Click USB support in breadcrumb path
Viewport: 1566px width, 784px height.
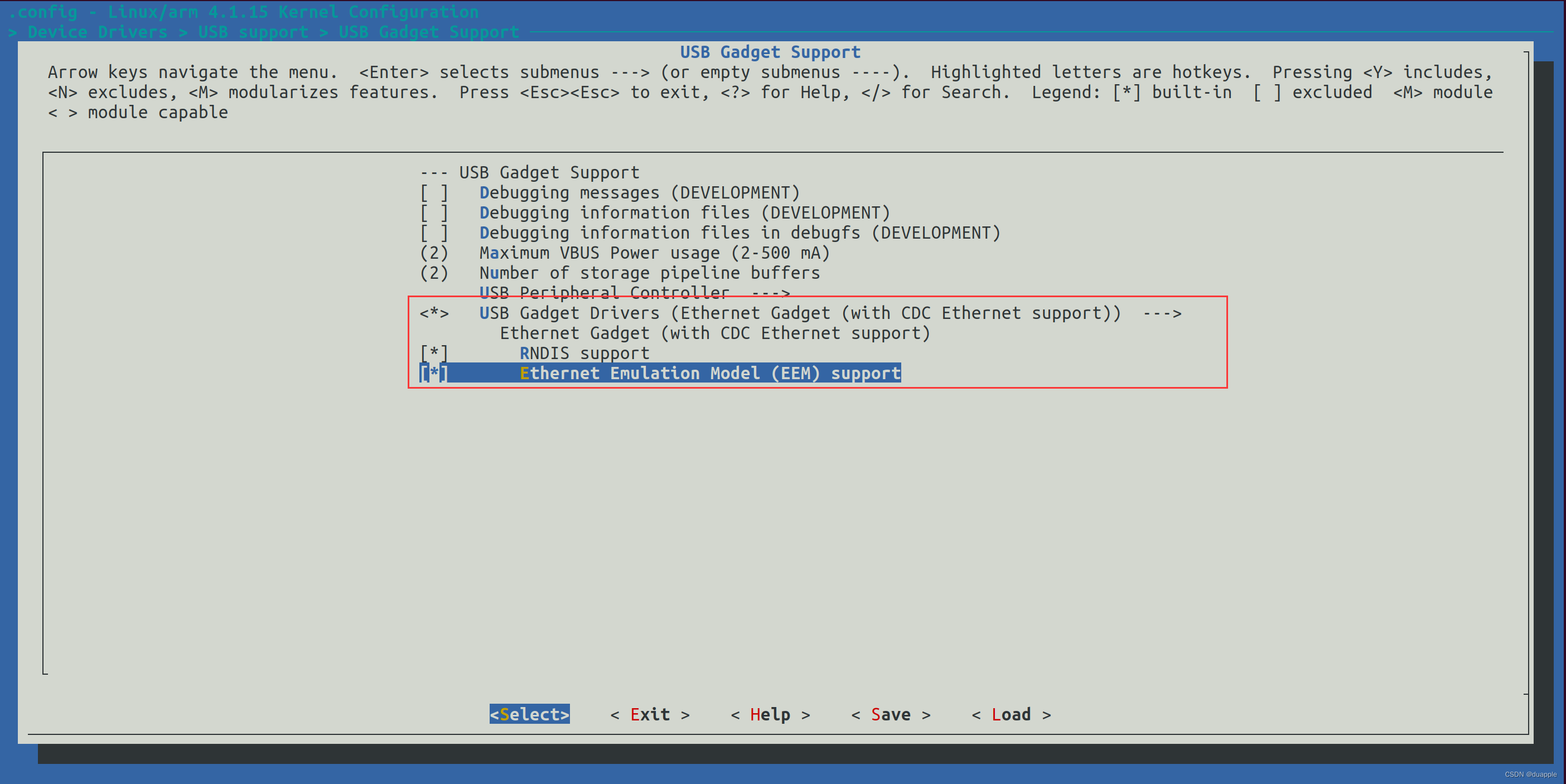tap(253, 32)
